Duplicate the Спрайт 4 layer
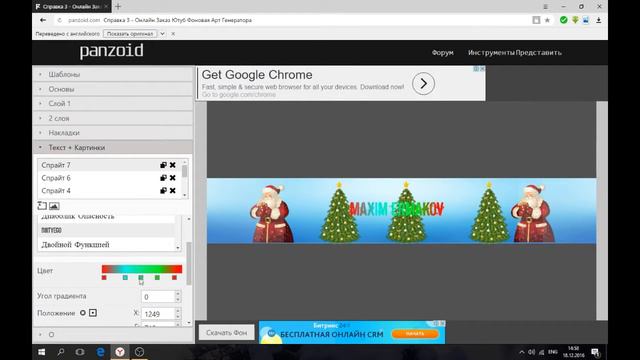 click(163, 191)
